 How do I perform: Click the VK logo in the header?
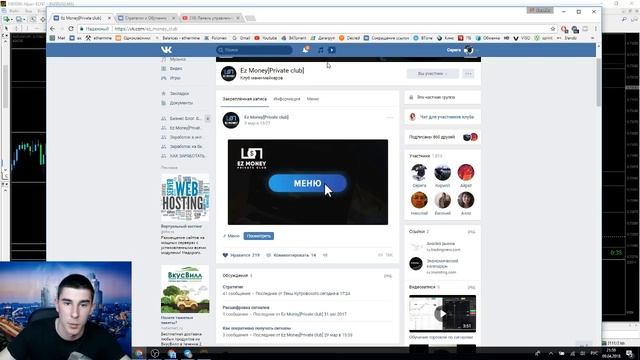166,50
